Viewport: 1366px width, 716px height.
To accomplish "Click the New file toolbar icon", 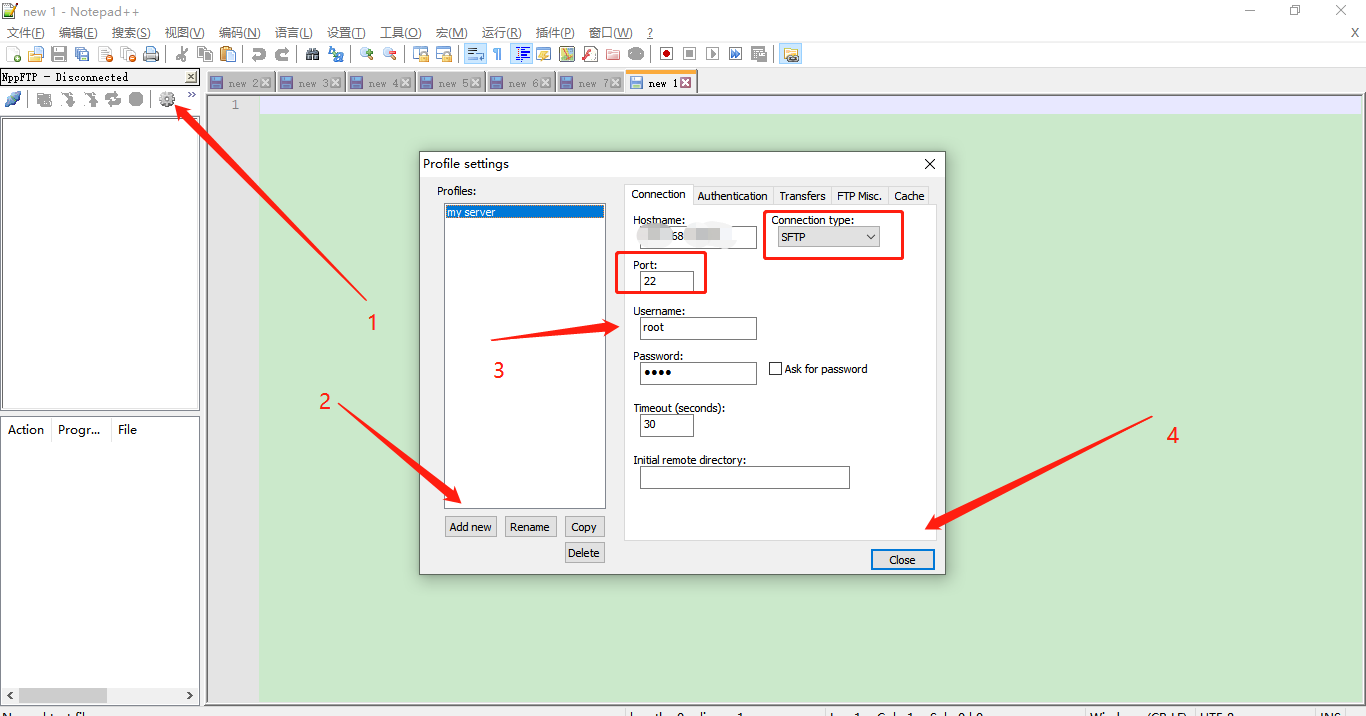I will [x=13, y=54].
